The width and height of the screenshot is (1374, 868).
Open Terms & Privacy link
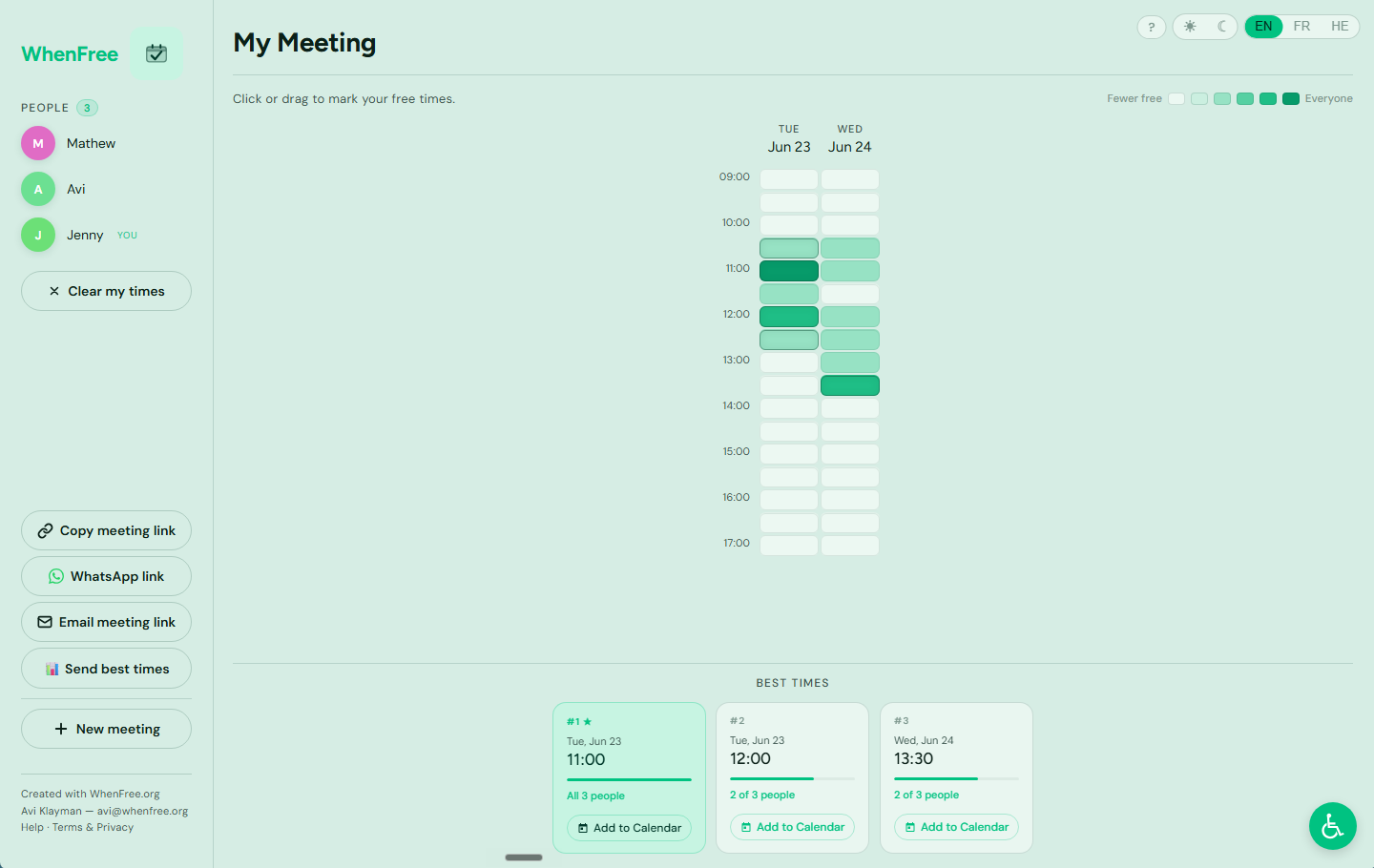click(93, 827)
